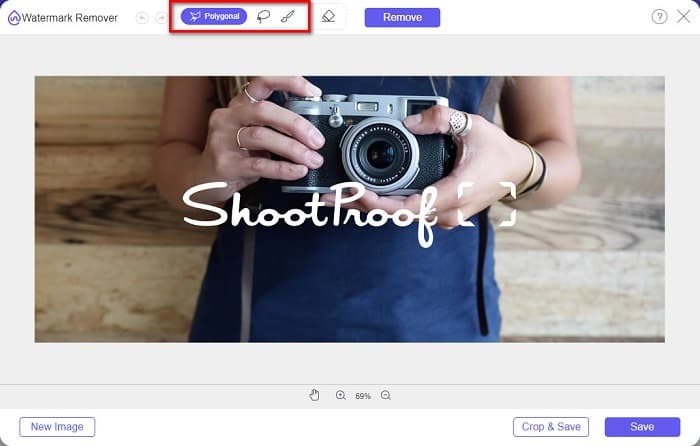
Task: Enable the Hand pan tool
Action: (x=314, y=396)
